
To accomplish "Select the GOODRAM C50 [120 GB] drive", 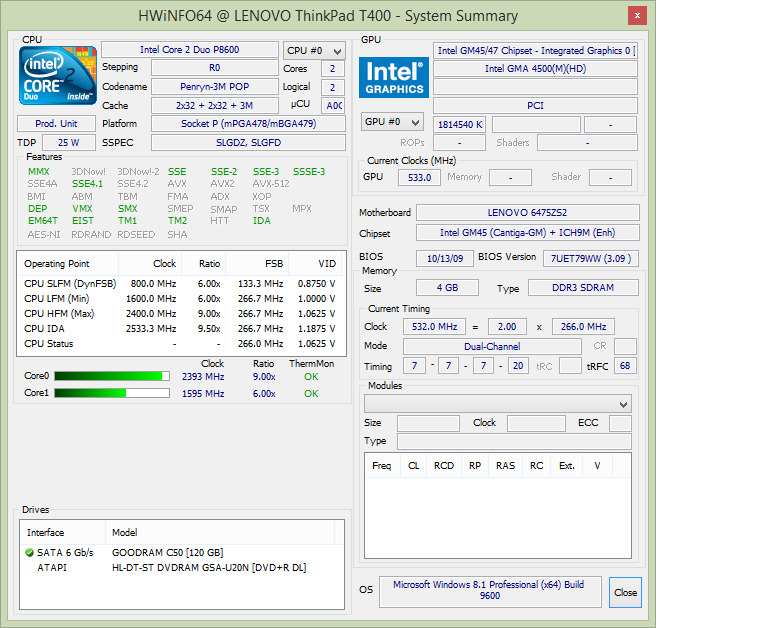I will click(x=168, y=553).
